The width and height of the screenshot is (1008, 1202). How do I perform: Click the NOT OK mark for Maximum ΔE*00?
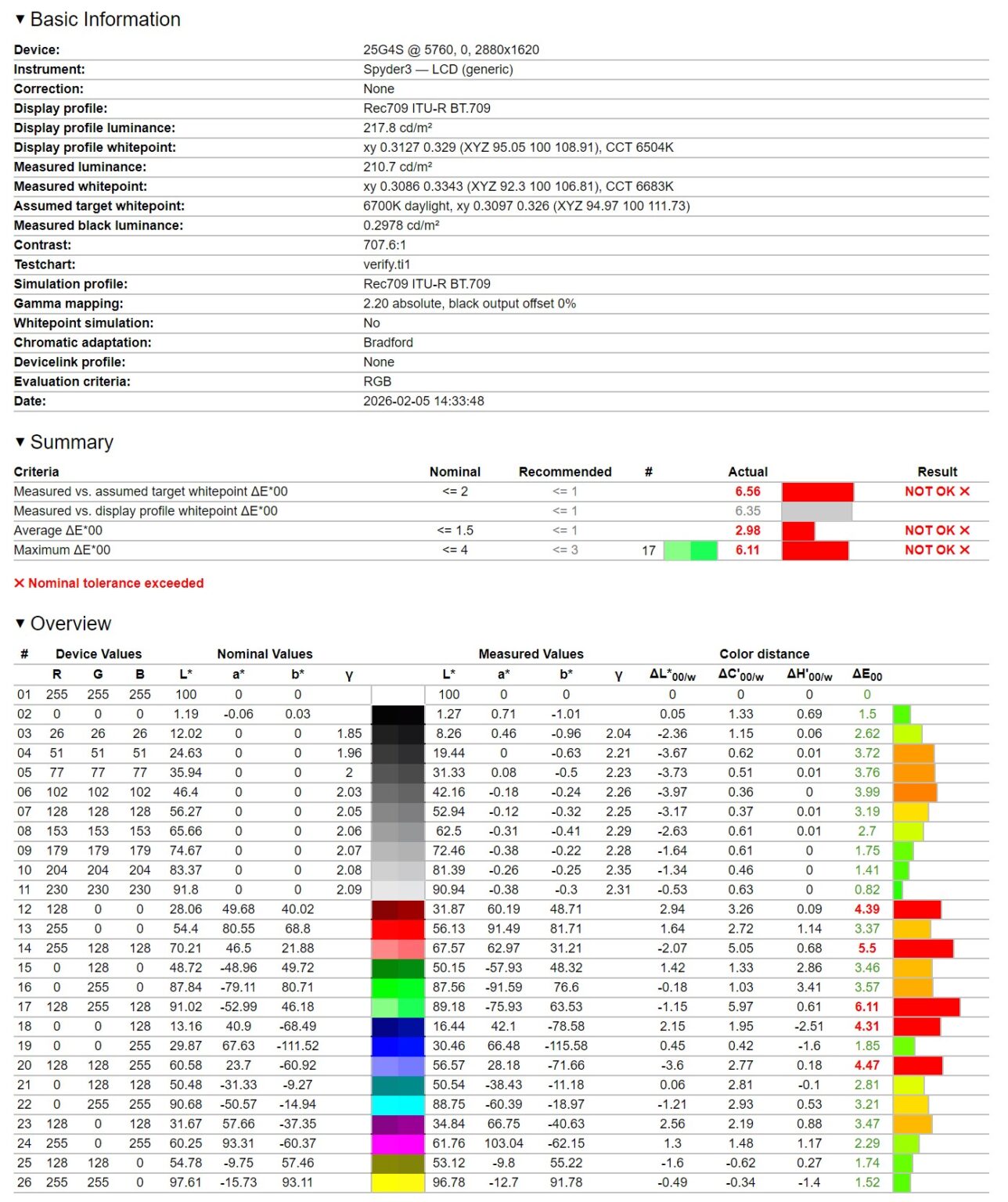click(936, 549)
